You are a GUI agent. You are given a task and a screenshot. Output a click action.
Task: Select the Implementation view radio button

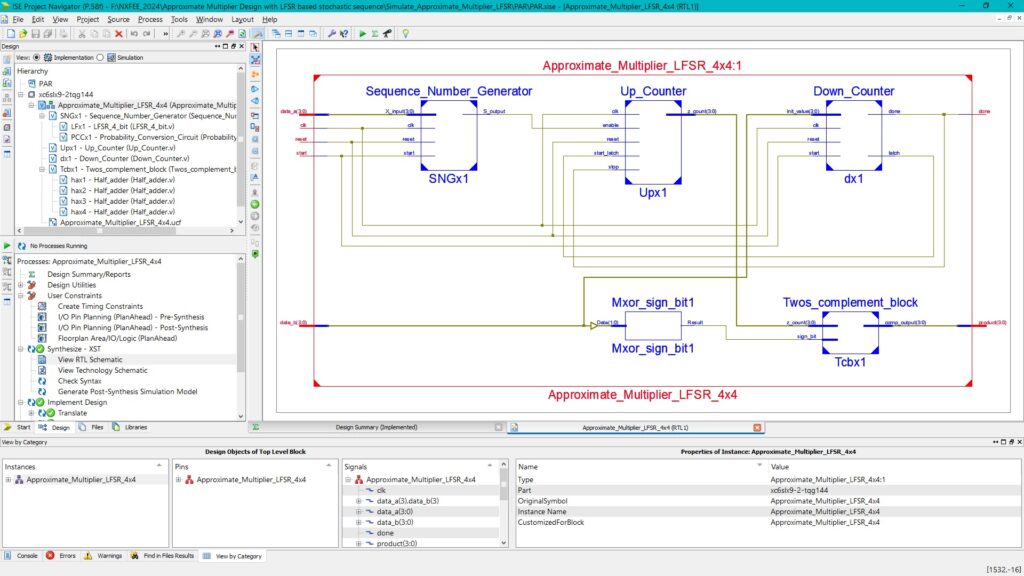(35, 58)
